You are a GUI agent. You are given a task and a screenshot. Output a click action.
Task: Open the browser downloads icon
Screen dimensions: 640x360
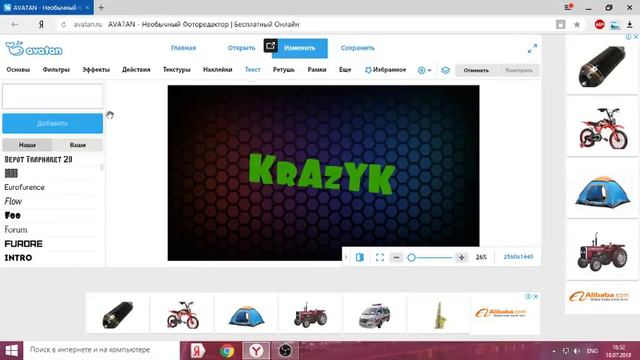(x=630, y=24)
